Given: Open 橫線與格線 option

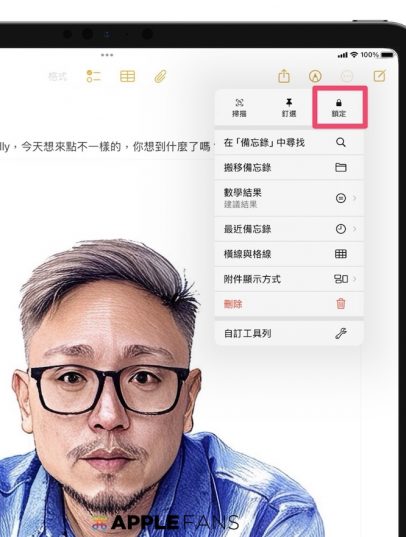Looking at the screenshot, I should pyautogui.click(x=288, y=254).
